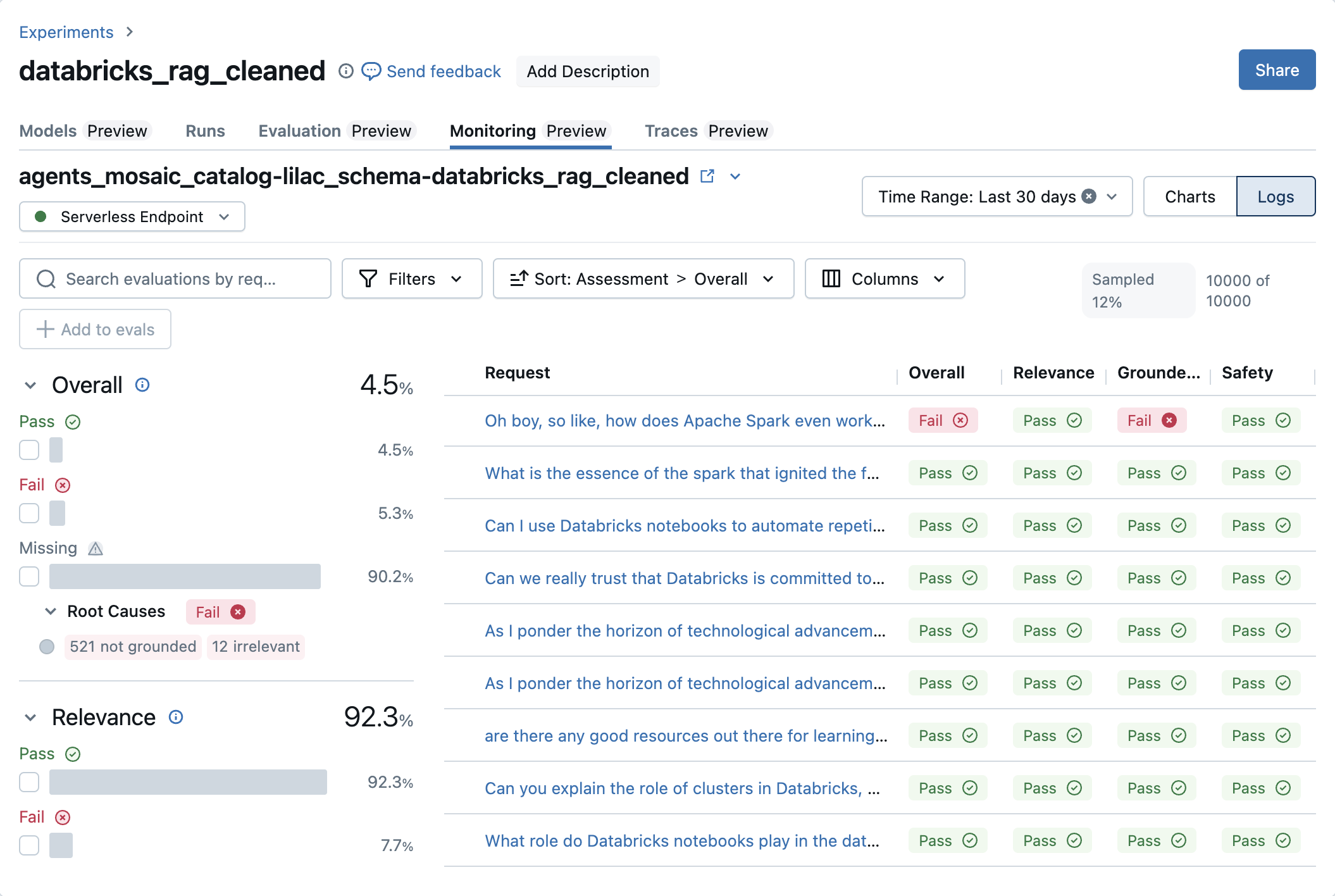Switch to Charts view

coord(1189,196)
